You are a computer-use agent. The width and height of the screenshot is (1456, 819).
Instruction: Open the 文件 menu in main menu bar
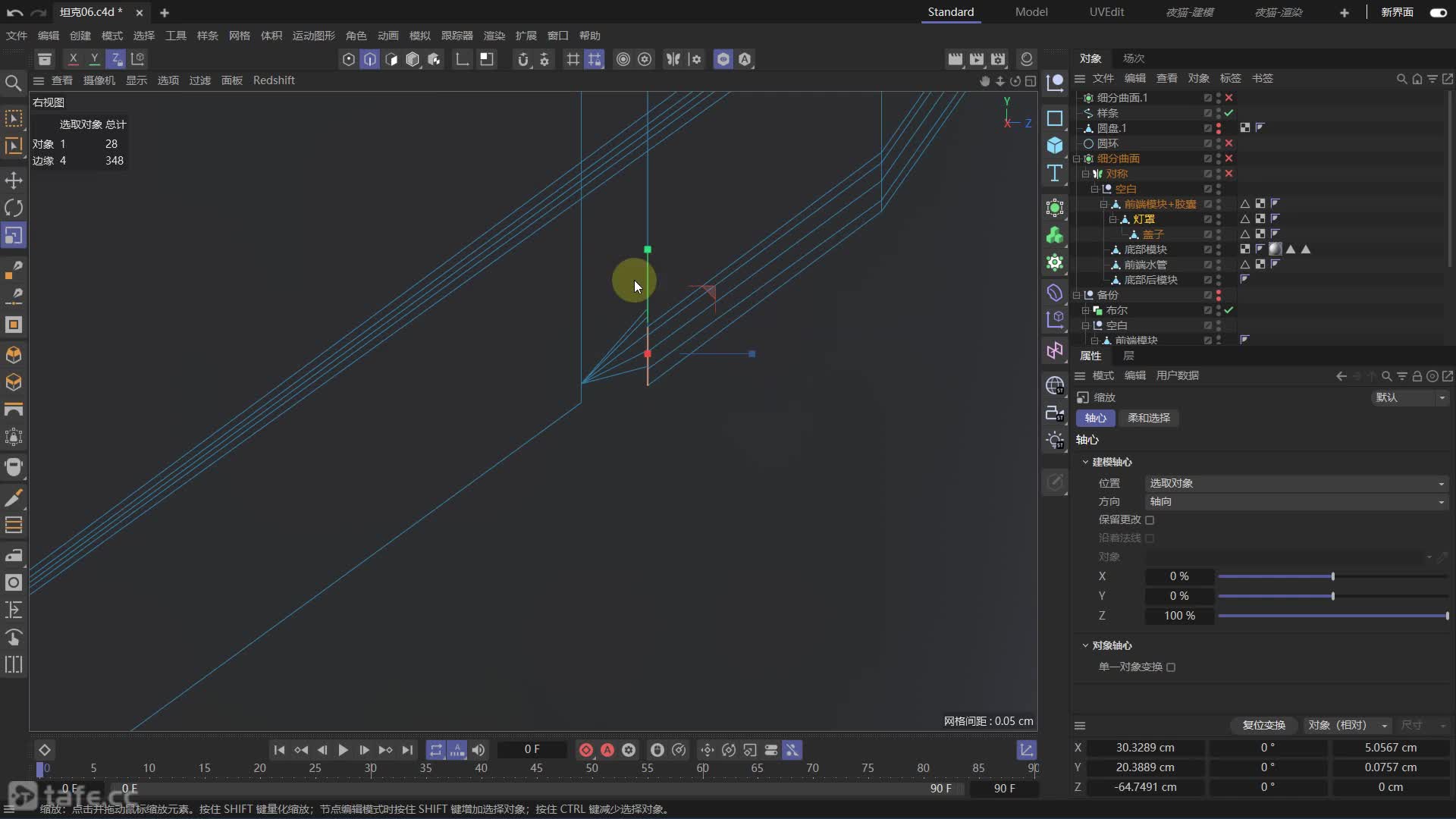tap(17, 36)
